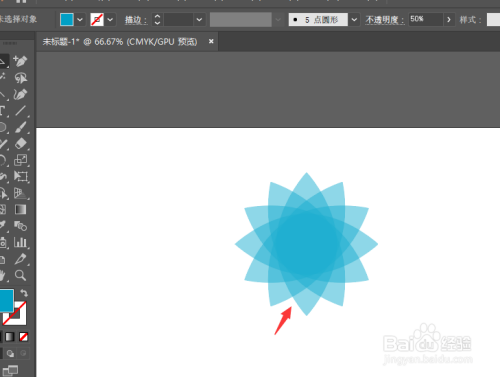
Task: Select the Free Transform tool
Action: coord(20,176)
